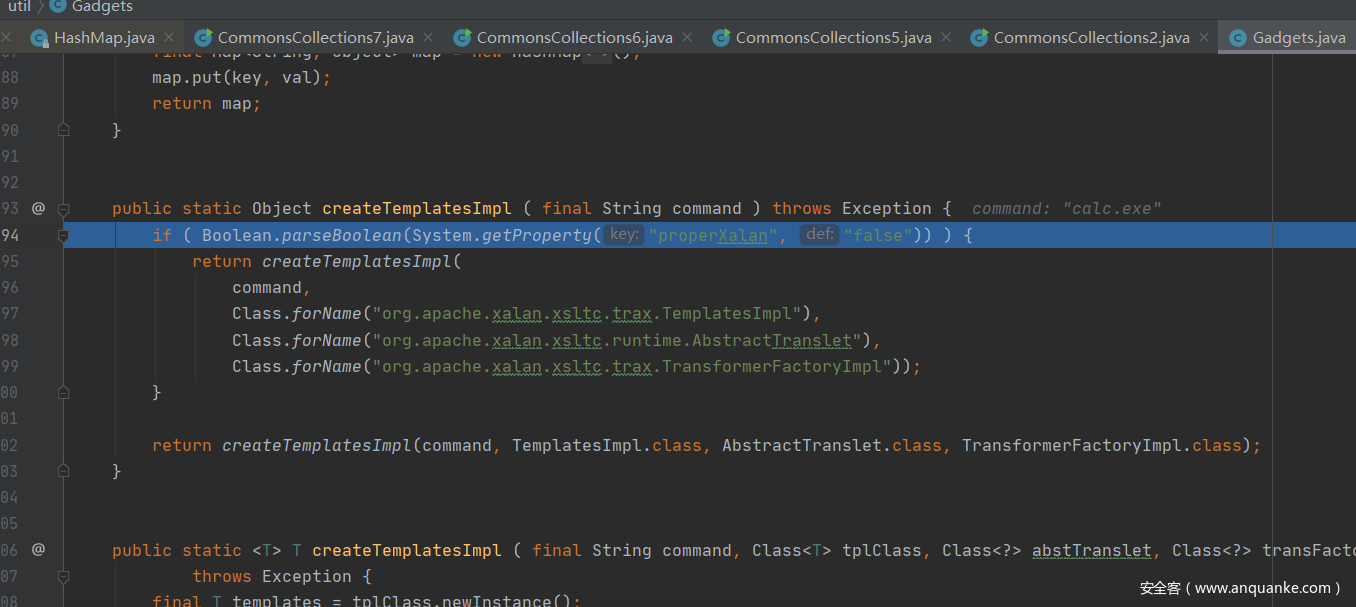
Task: Click the class icon on CommonsCollections5.java tab
Action: [721, 38]
